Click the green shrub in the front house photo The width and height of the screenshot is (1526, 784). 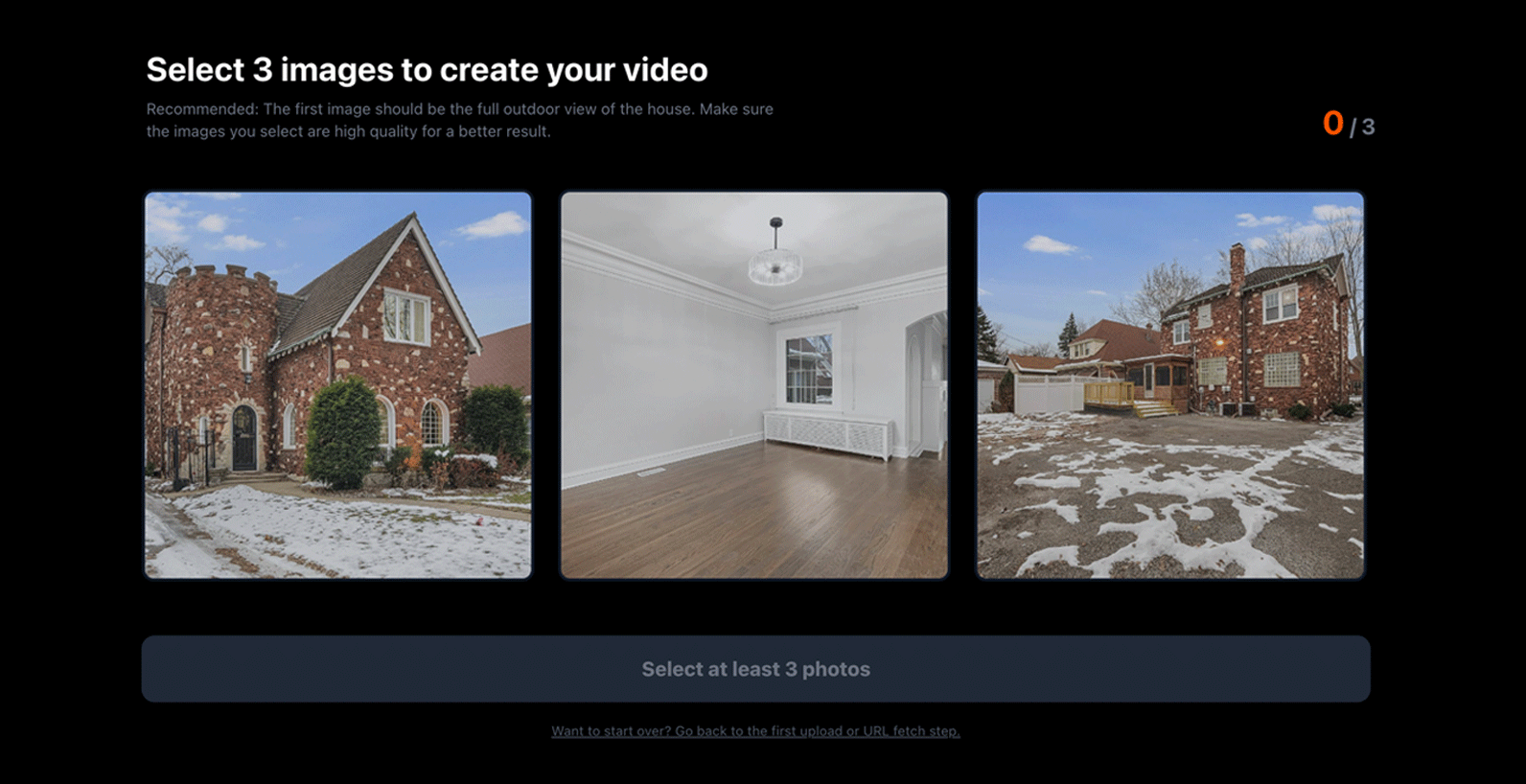pos(342,434)
